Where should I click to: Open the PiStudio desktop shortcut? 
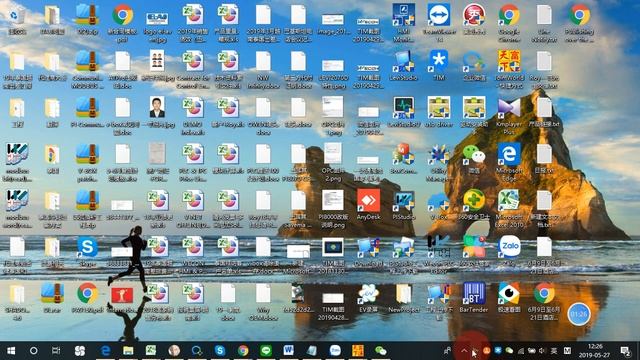tap(404, 201)
